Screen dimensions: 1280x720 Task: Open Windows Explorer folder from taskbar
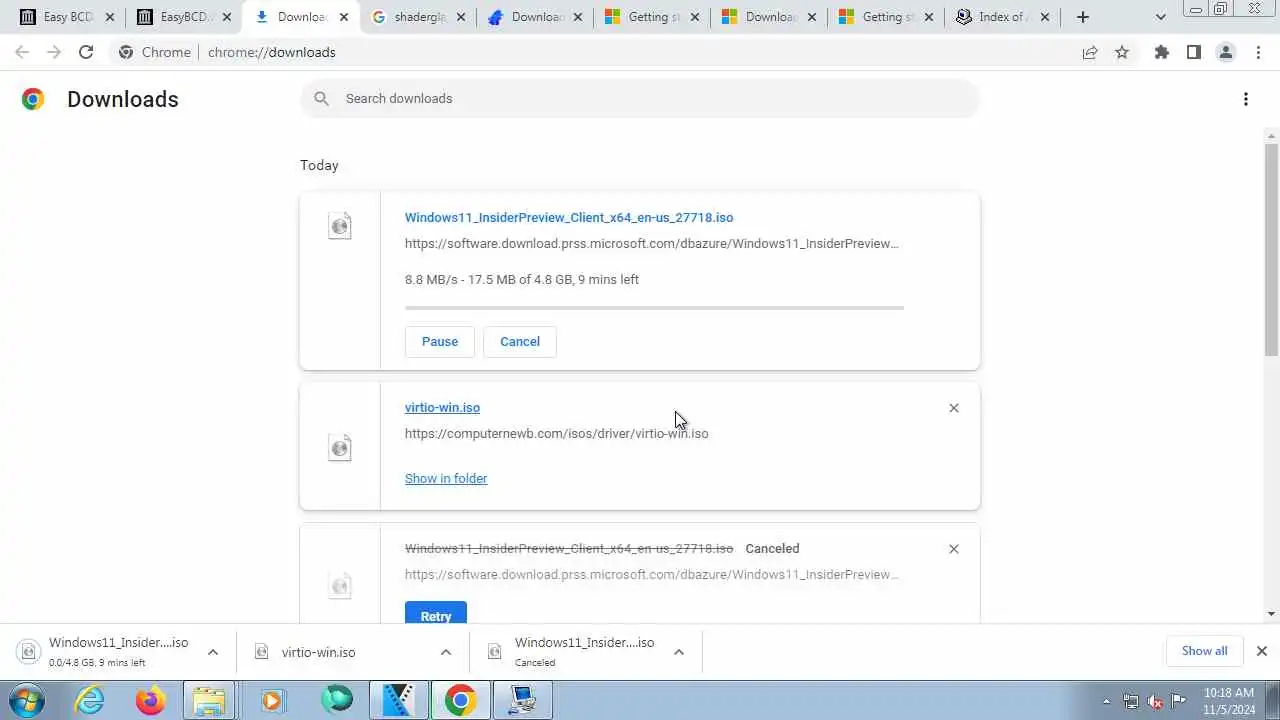coord(209,700)
